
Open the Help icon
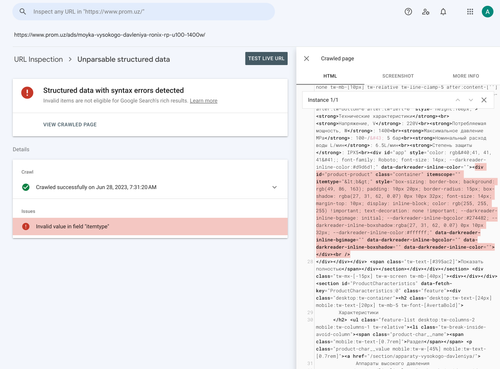[408, 12]
